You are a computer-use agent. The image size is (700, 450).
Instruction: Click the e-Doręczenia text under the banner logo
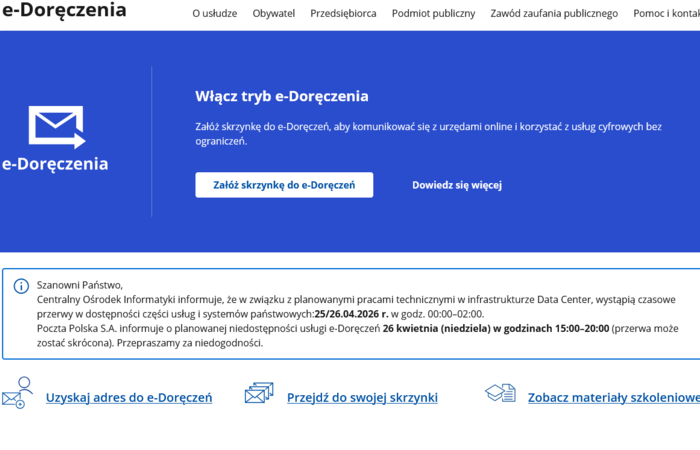[55, 165]
